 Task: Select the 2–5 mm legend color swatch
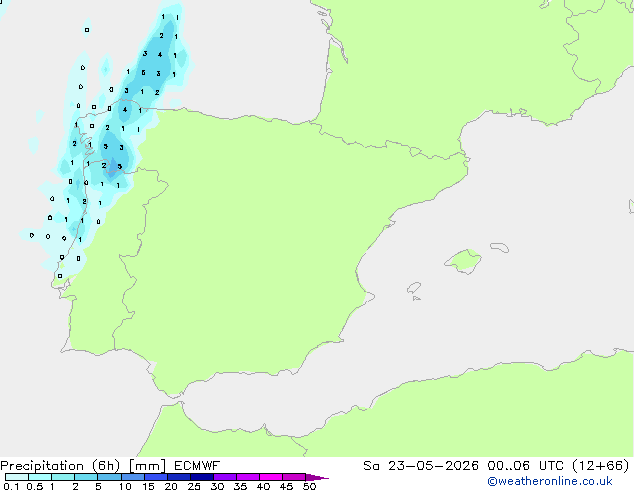coord(86,477)
